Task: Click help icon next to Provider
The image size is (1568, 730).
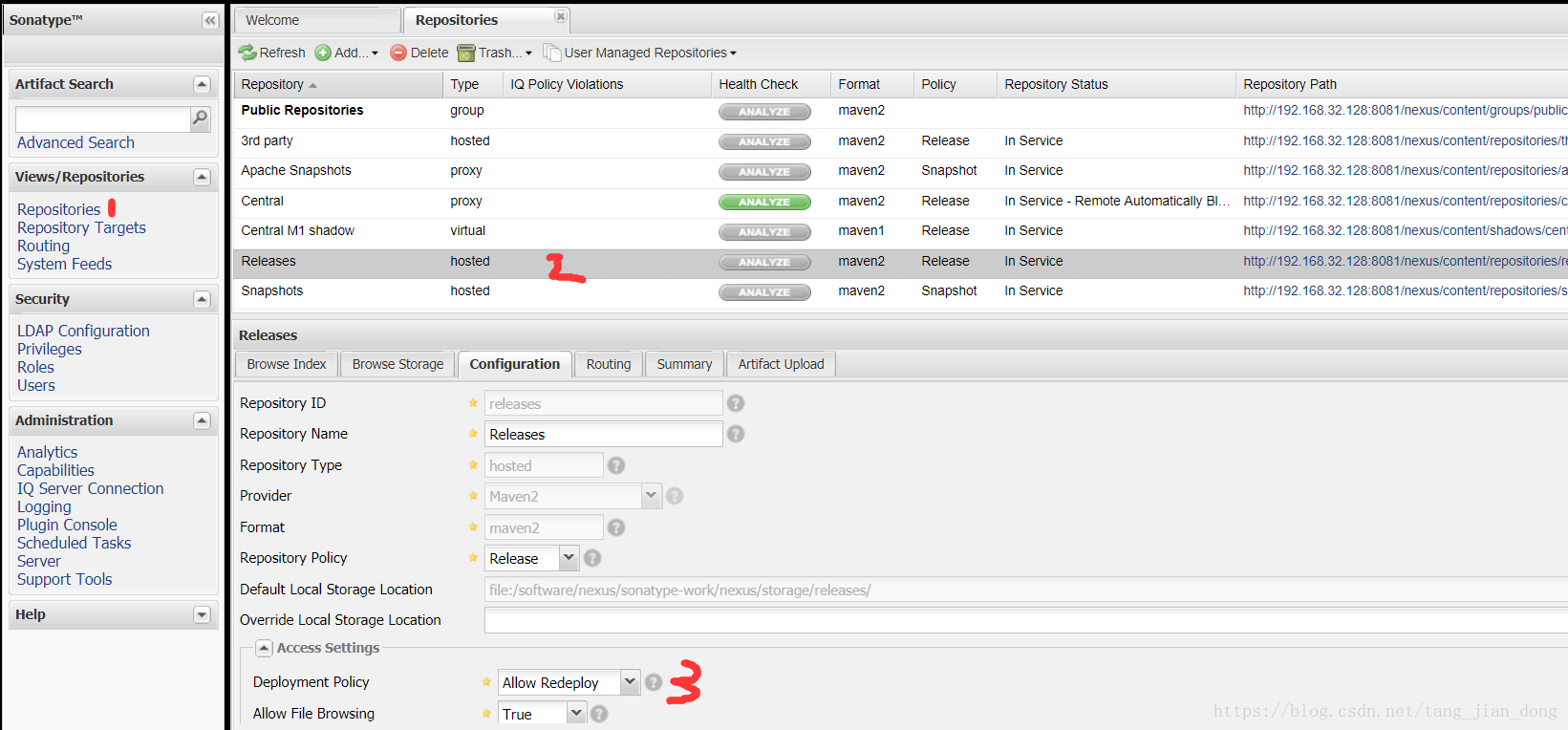Action: [x=675, y=496]
